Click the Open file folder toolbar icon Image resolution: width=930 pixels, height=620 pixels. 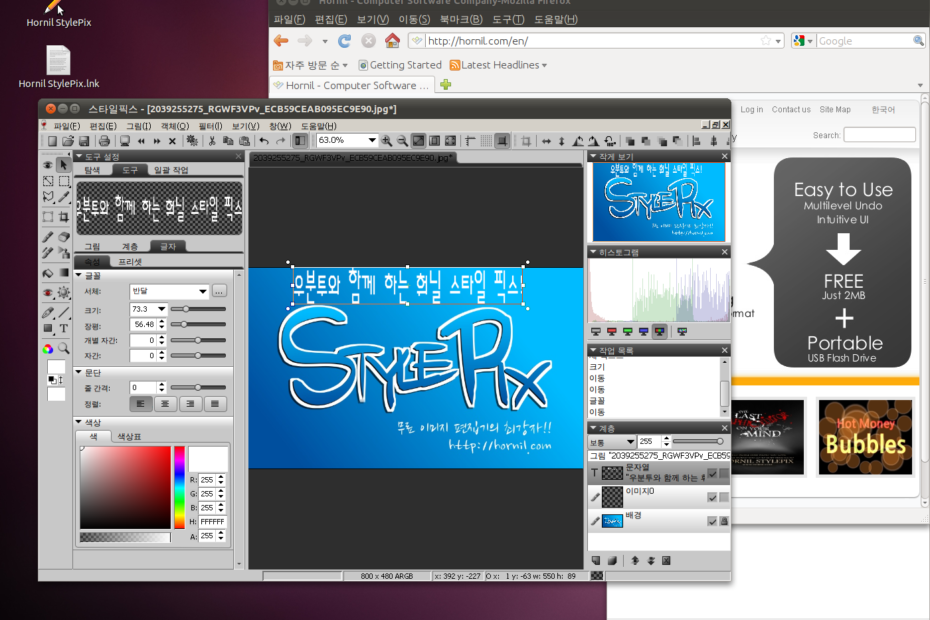[68, 141]
